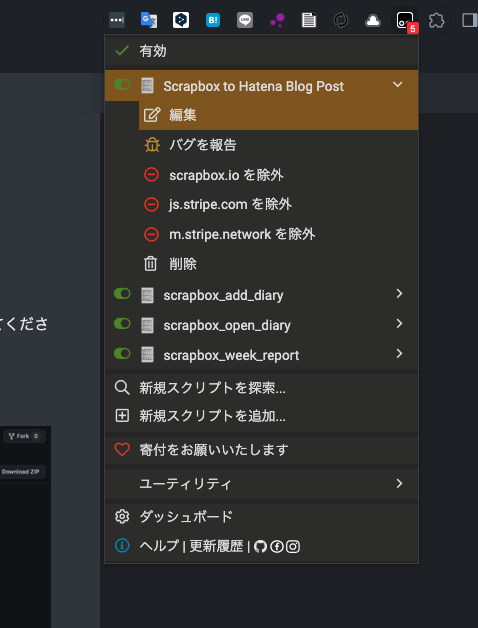The height and width of the screenshot is (628, 478).
Task: Click the scrapbox_add_diary script name
Action: point(223,295)
